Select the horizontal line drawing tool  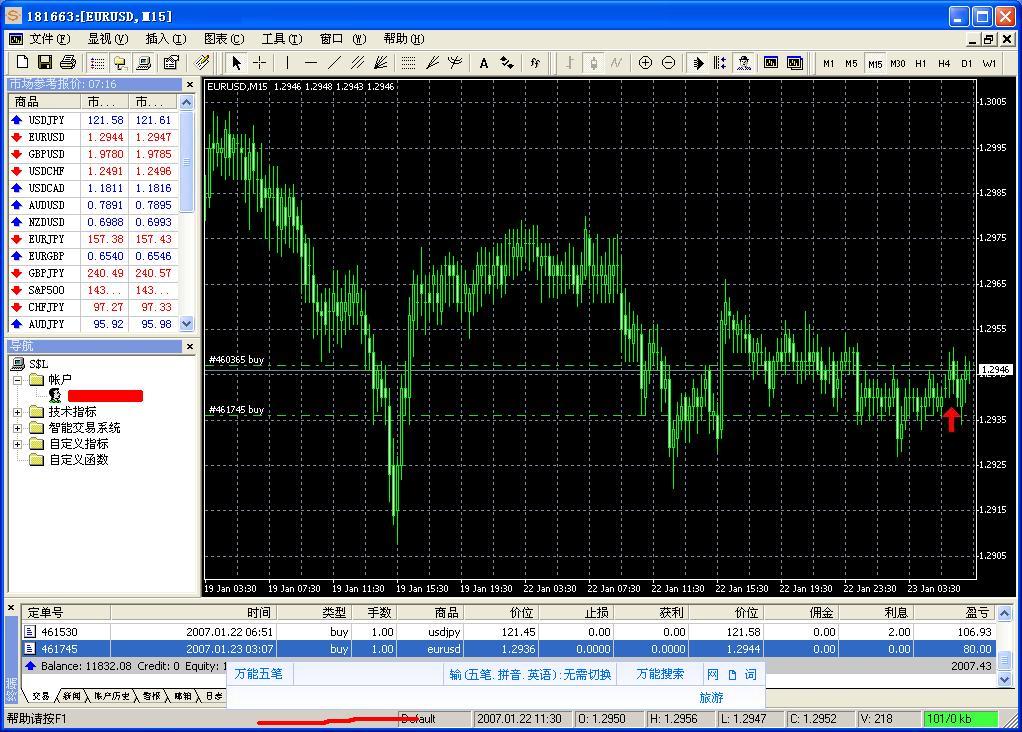[x=310, y=63]
